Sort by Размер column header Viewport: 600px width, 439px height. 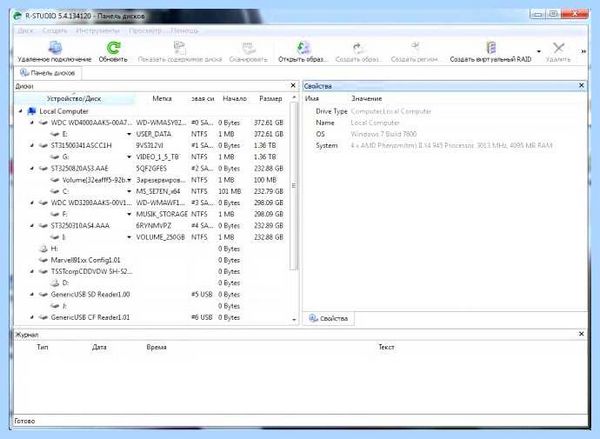point(271,99)
